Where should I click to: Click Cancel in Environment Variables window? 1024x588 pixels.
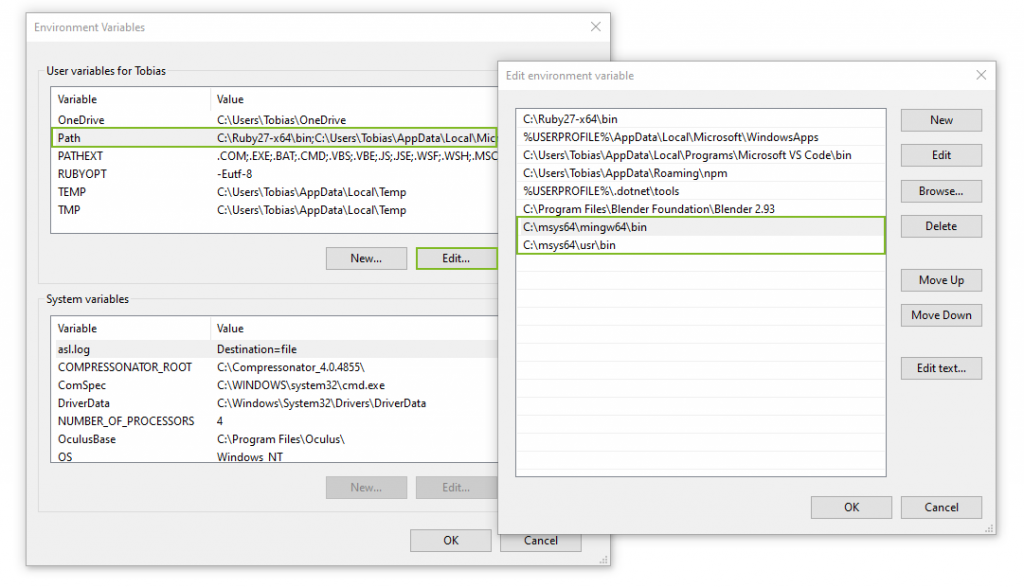[x=541, y=542]
